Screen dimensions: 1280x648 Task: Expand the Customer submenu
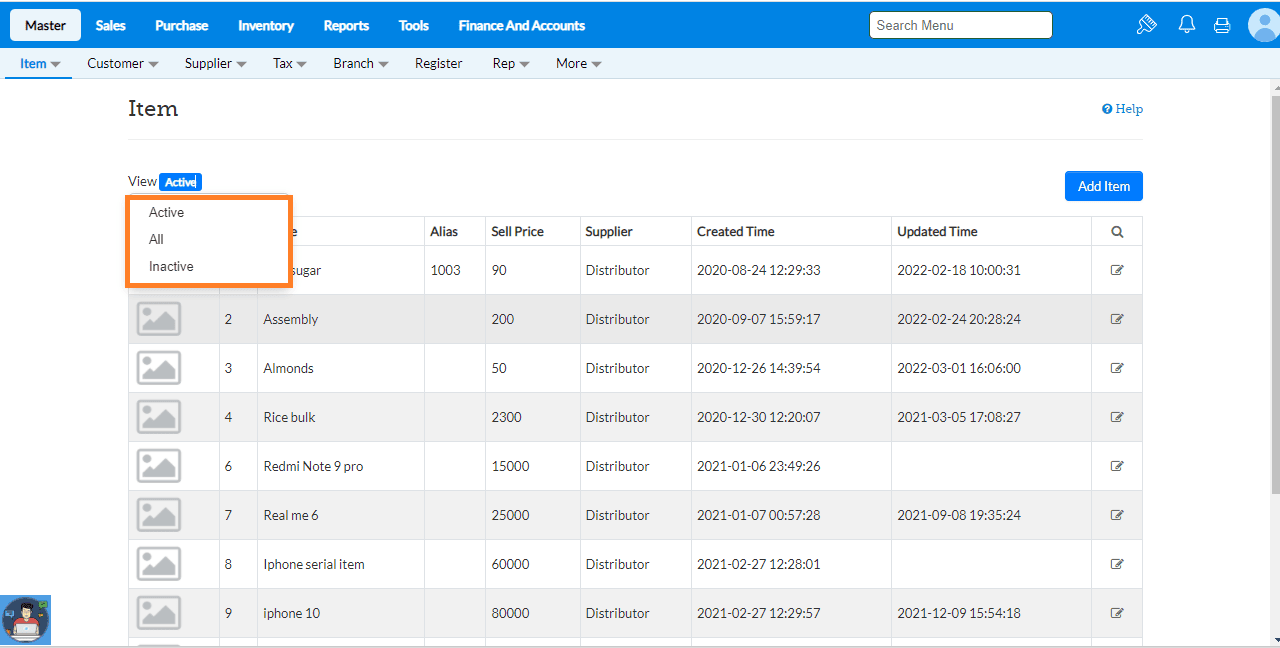[123, 63]
